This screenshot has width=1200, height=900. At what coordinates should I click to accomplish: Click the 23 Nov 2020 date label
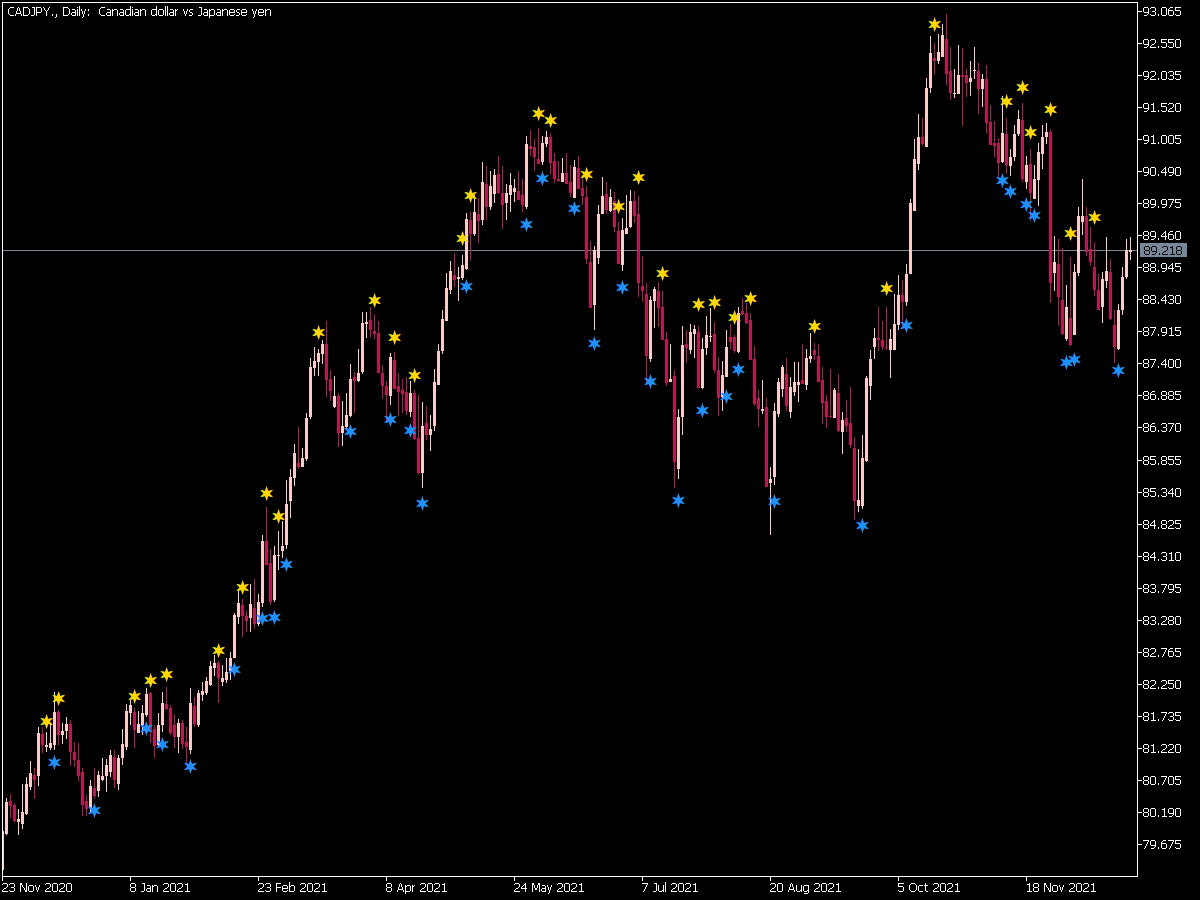[37, 887]
